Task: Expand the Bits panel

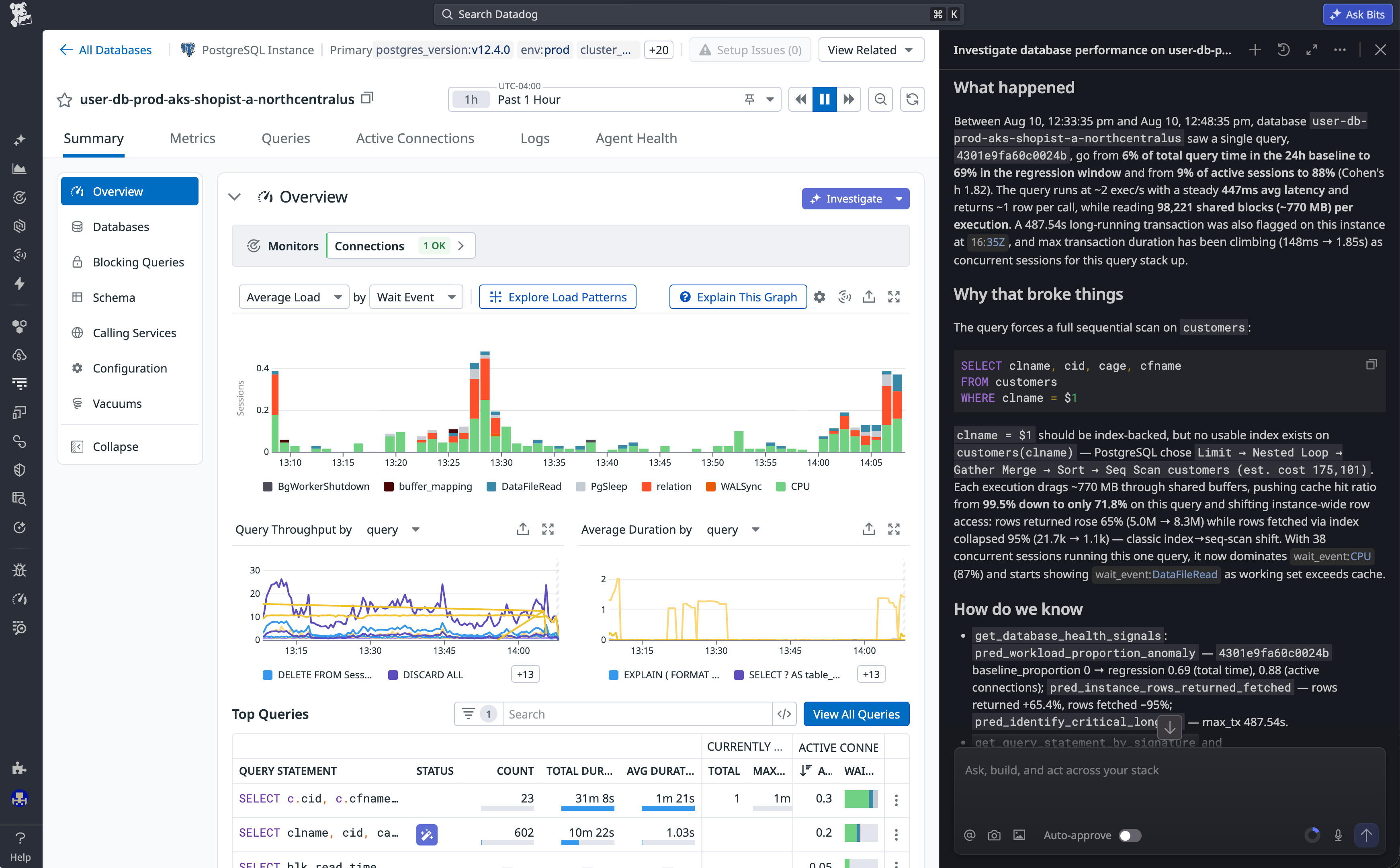Action: pyautogui.click(x=1312, y=50)
